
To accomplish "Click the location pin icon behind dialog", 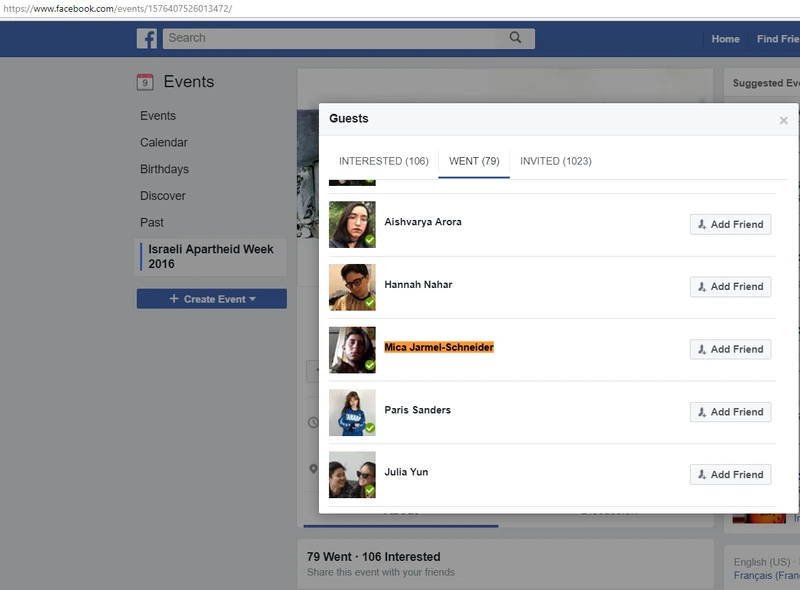I will (x=313, y=469).
